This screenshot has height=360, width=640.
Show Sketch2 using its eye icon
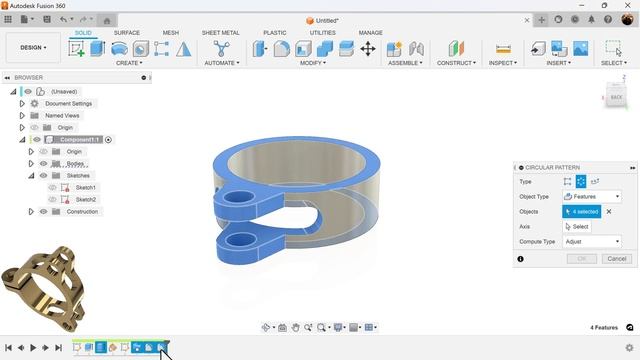(52, 200)
